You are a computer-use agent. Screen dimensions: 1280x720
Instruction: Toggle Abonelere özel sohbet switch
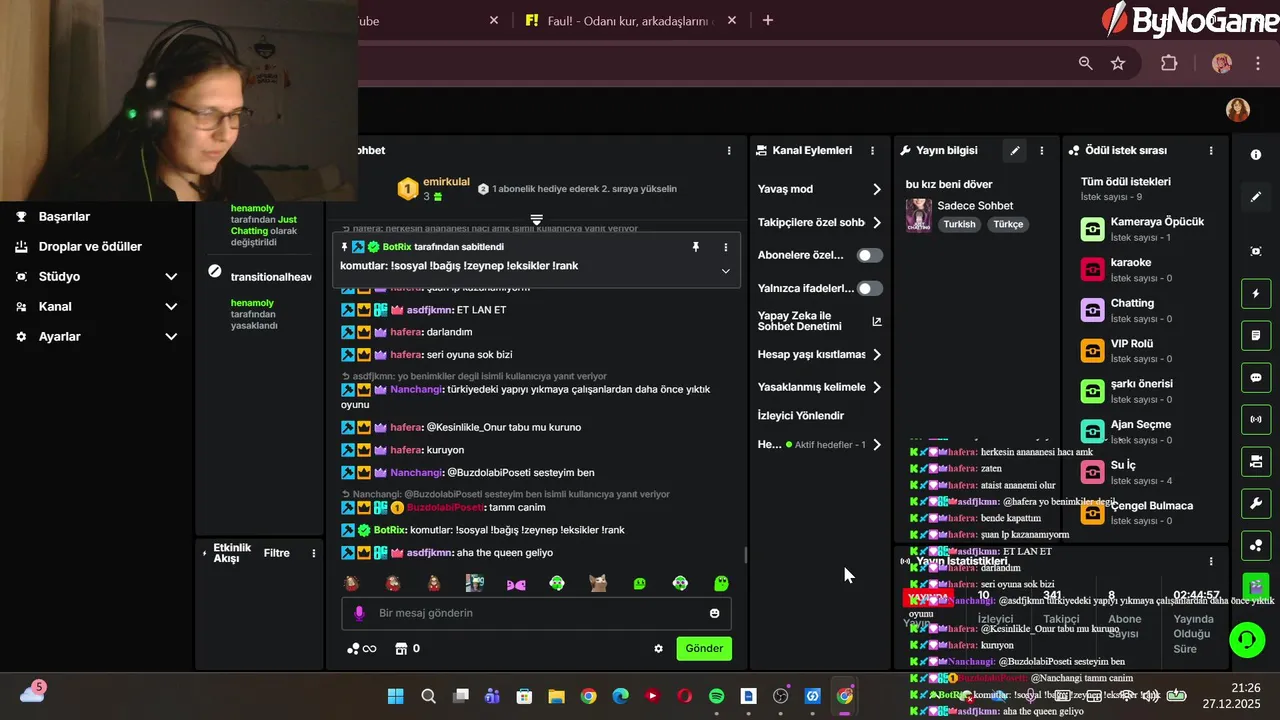[x=870, y=255]
